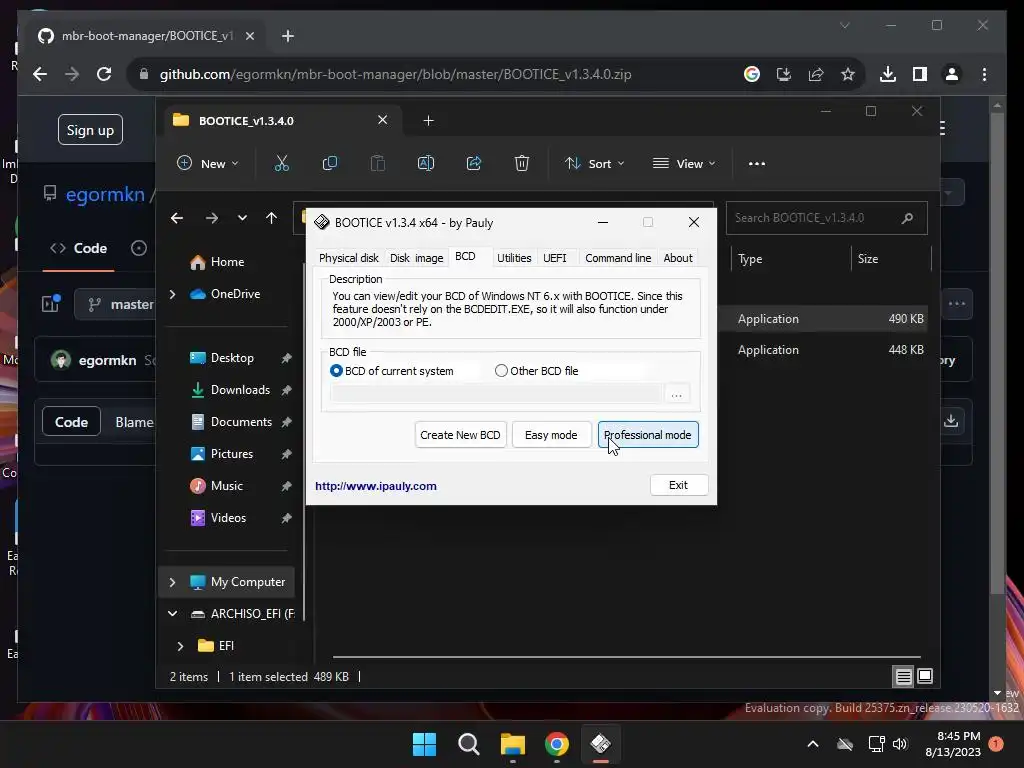The width and height of the screenshot is (1024, 768).
Task: Close the BOOTICE_v1.3.4.0 Explorer tab
Action: coord(383,120)
